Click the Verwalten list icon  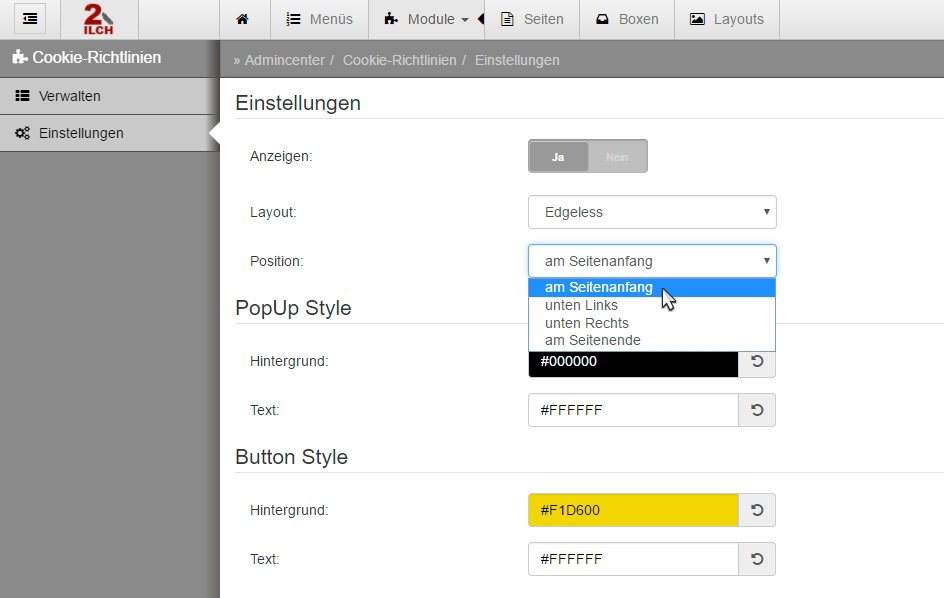pos(22,95)
